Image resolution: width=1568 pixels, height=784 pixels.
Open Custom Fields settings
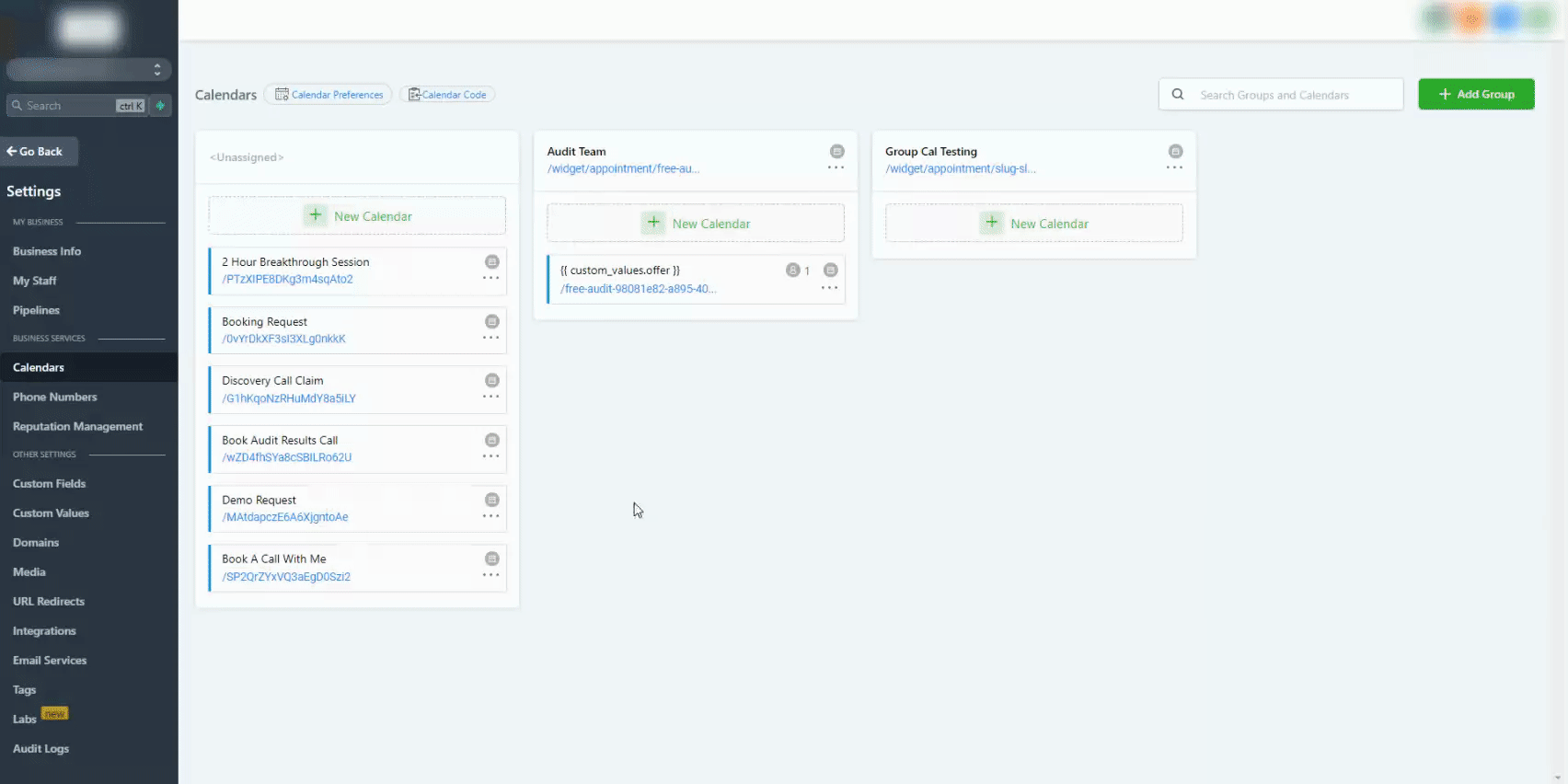(49, 483)
